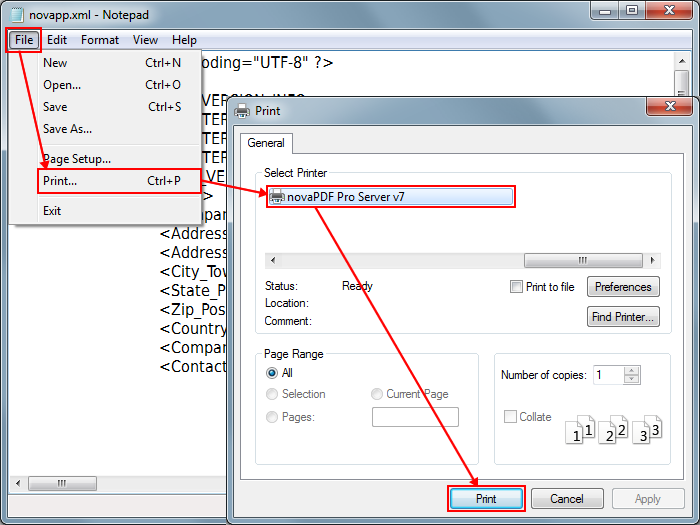The image size is (700, 525).
Task: Open the View menu
Action: (x=145, y=40)
